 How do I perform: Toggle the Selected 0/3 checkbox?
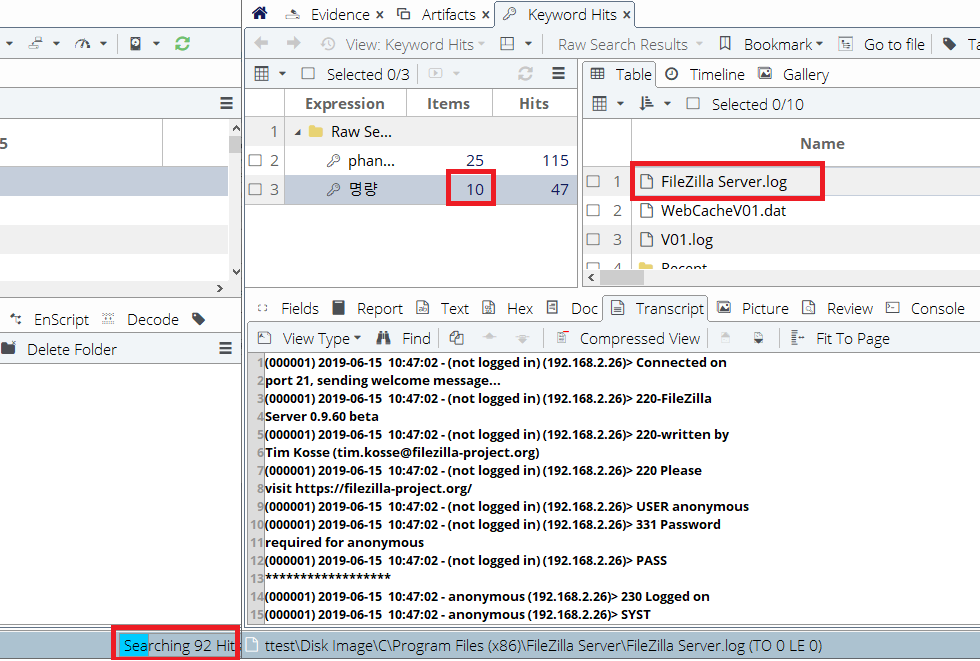(308, 74)
